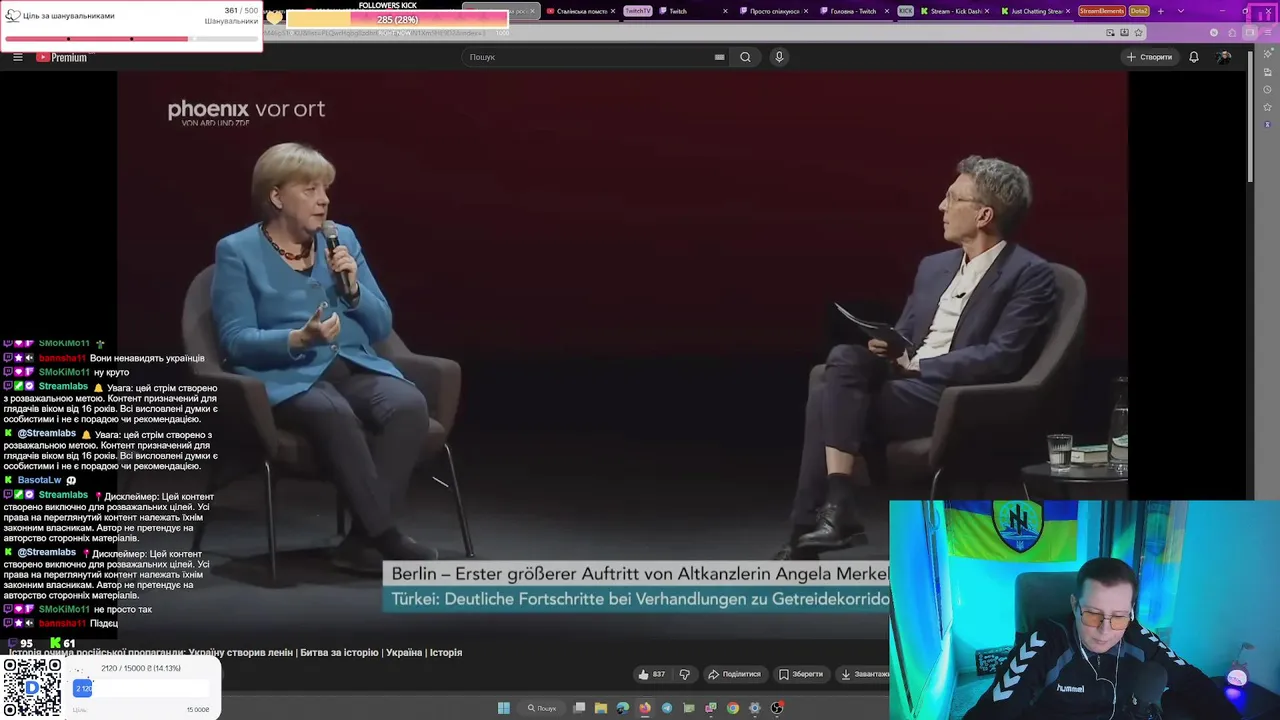Open the on-screen keyboard icon in search box
This screenshot has height=720, width=1280.
[x=719, y=57]
